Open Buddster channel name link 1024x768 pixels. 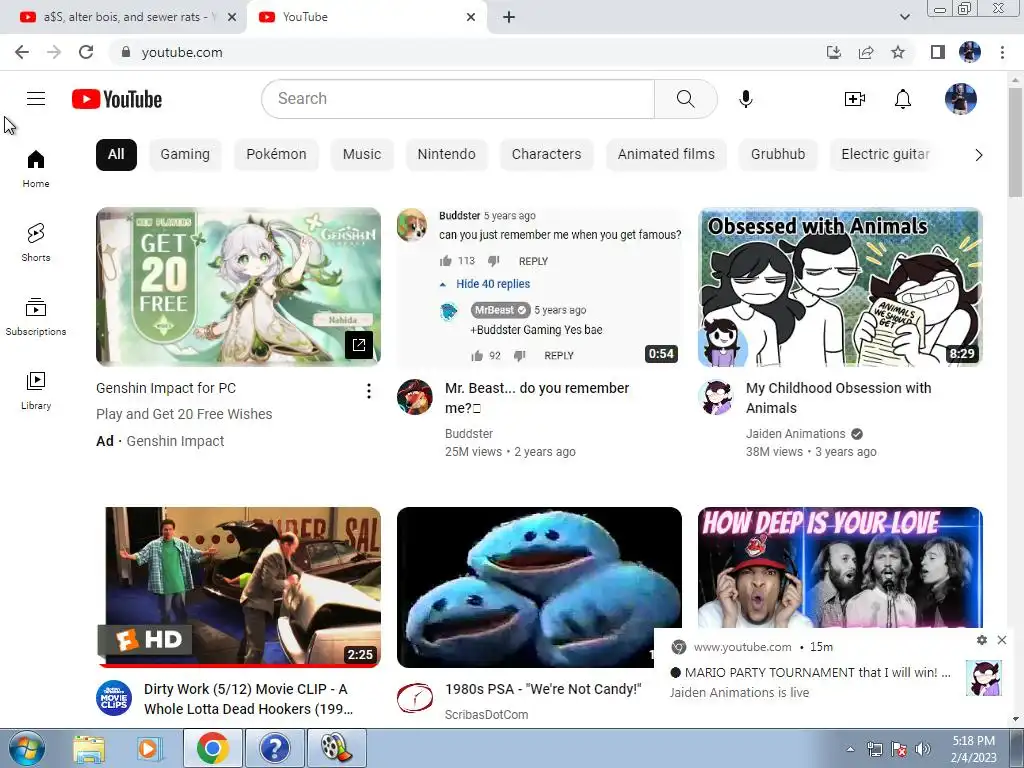tap(469, 434)
